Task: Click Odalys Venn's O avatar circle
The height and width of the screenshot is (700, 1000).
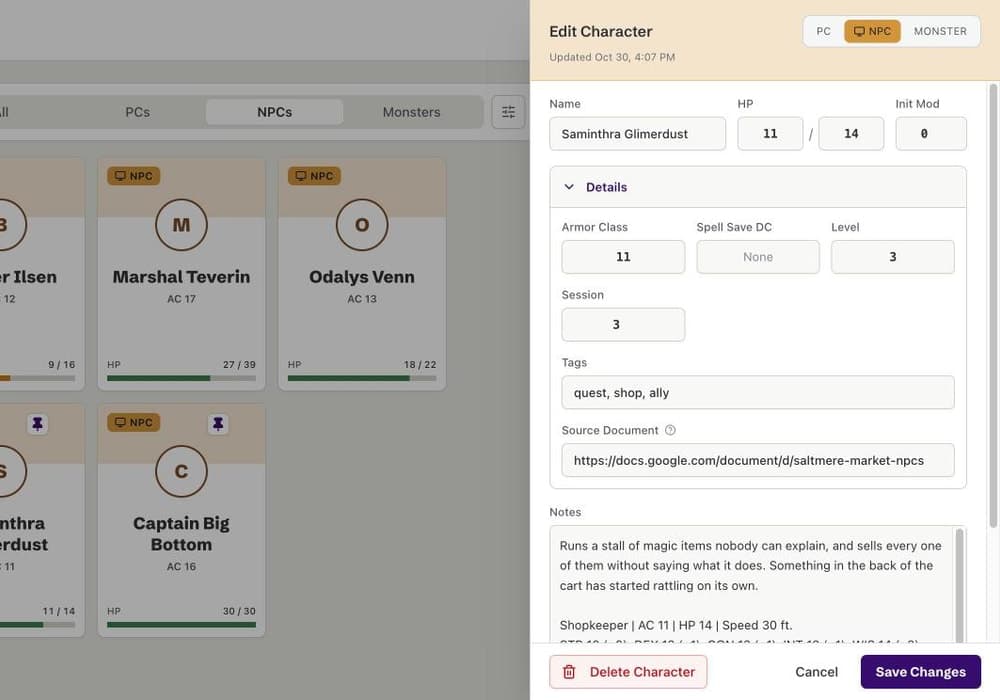Action: (x=362, y=224)
